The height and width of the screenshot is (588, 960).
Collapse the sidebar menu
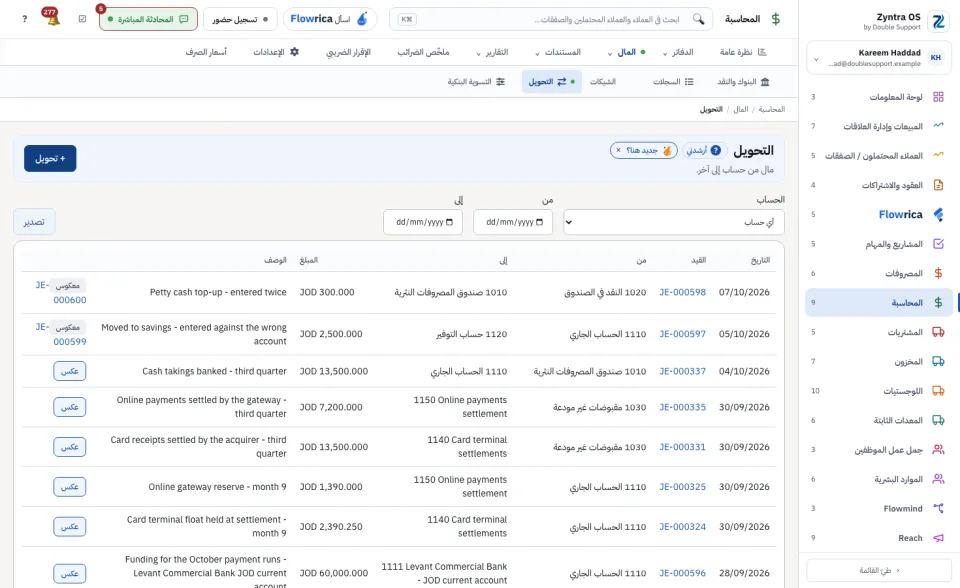(x=879, y=570)
